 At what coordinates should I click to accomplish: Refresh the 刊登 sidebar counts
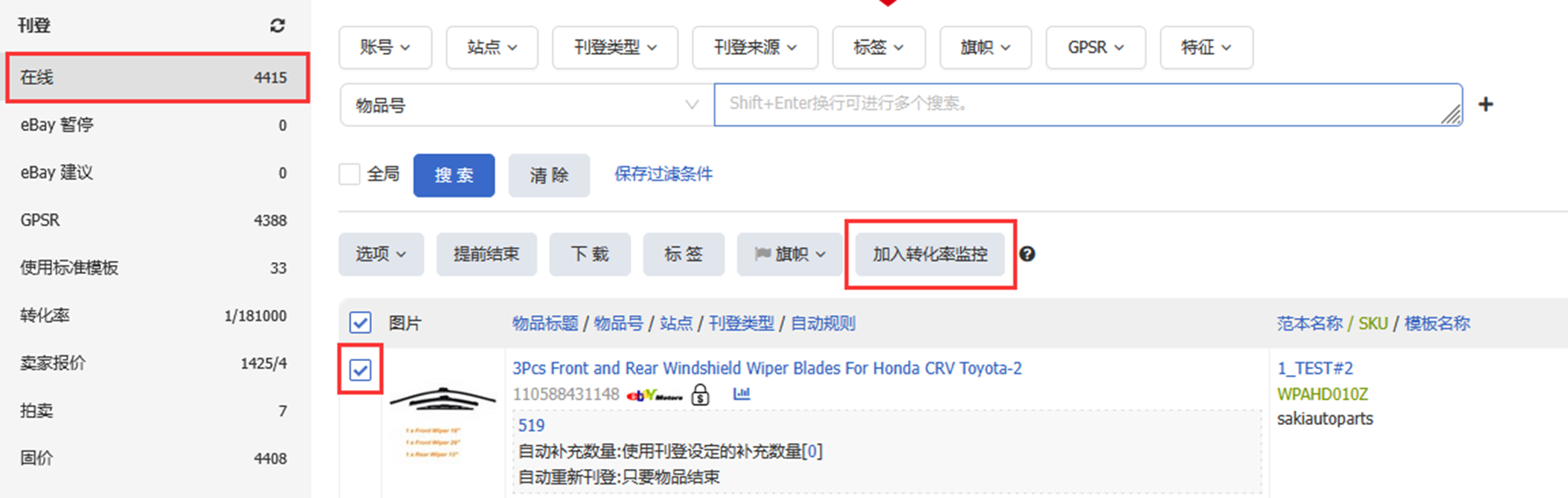277,26
